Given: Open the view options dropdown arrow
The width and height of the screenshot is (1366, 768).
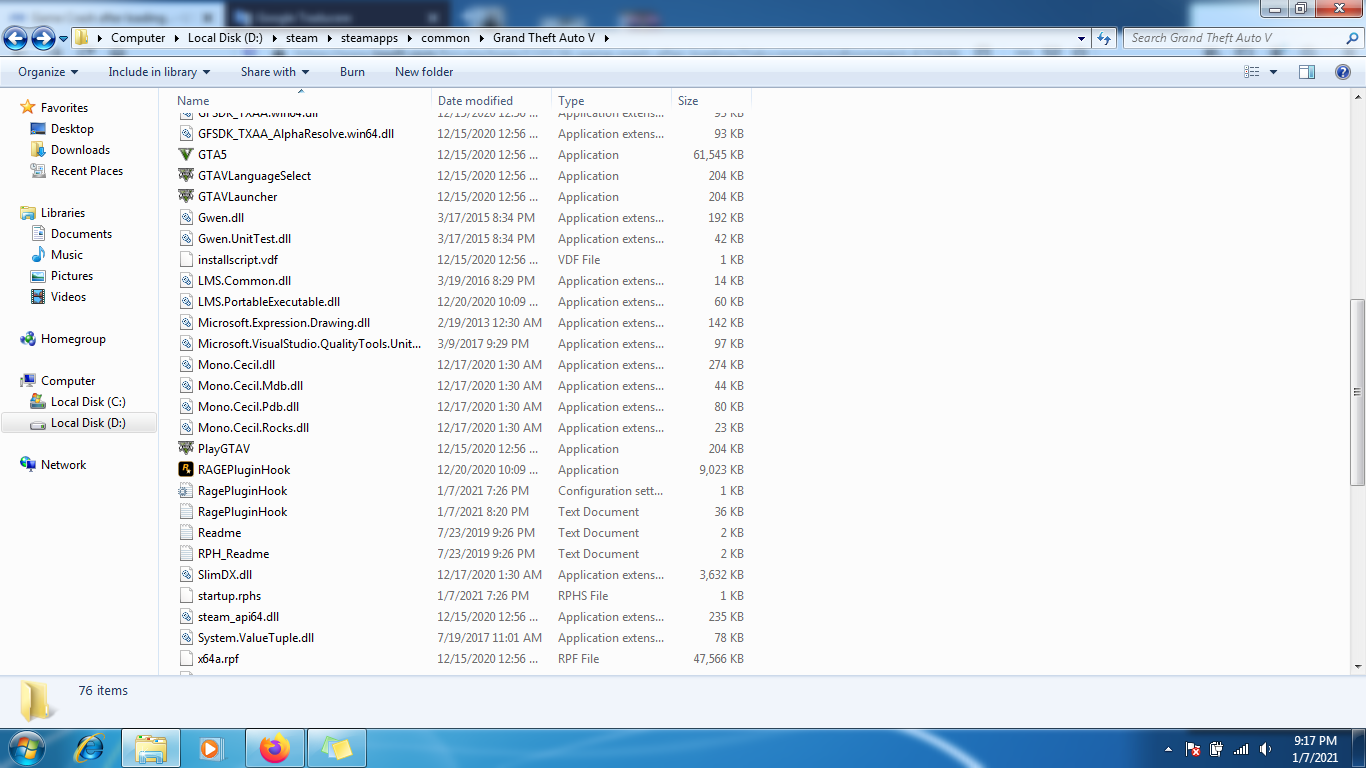Looking at the screenshot, I should 1273,72.
